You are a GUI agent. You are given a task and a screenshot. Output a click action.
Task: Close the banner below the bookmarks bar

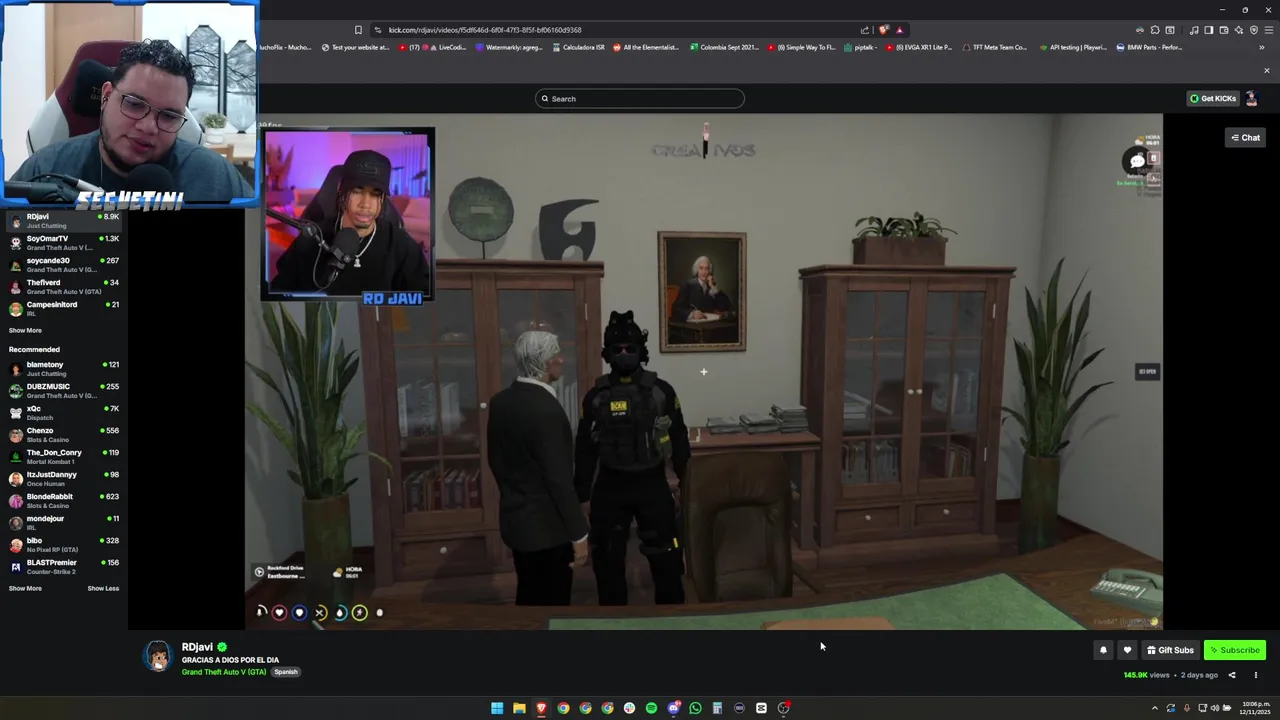point(1266,70)
